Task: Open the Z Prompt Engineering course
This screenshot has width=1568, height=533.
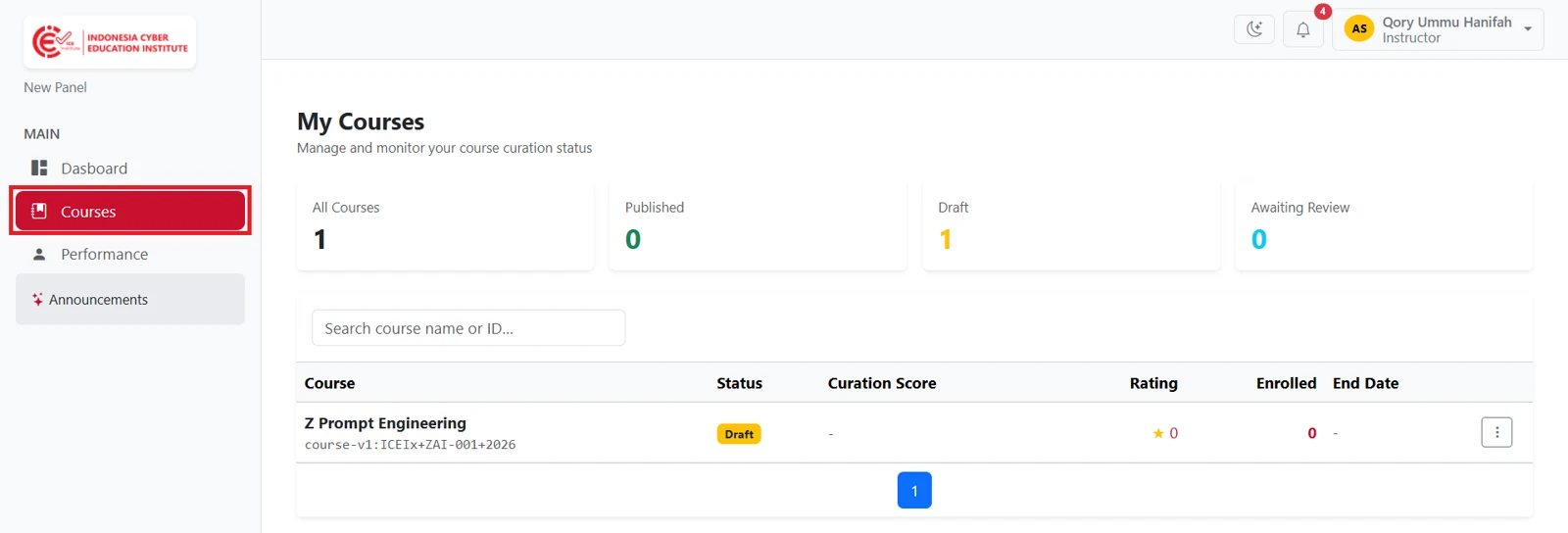Action: [385, 423]
